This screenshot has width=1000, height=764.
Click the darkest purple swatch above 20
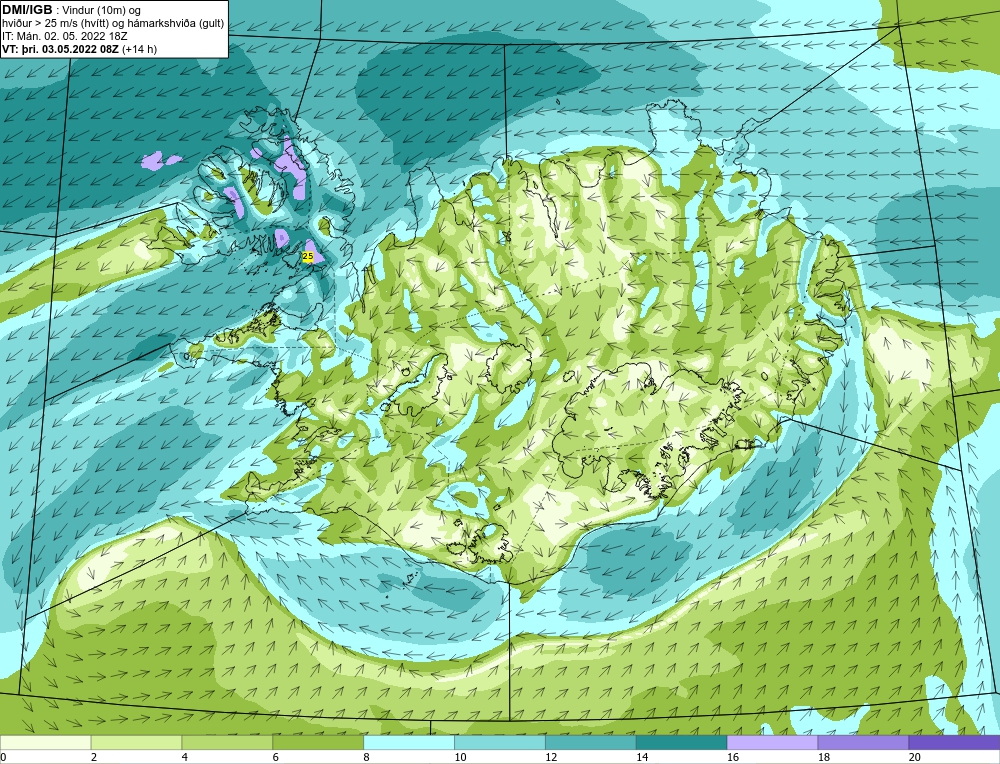(954, 742)
